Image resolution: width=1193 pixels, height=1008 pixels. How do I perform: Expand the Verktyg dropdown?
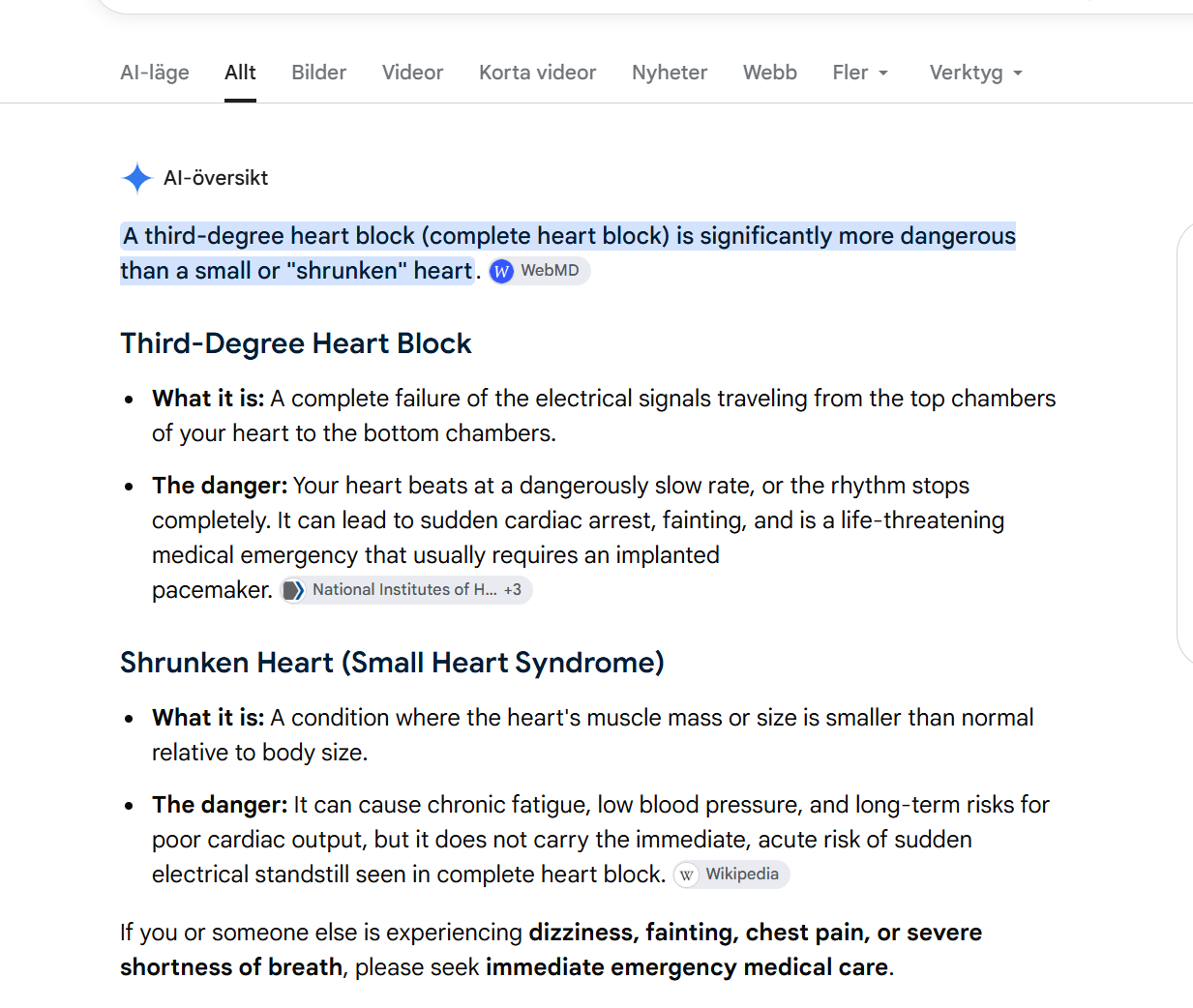975,73
